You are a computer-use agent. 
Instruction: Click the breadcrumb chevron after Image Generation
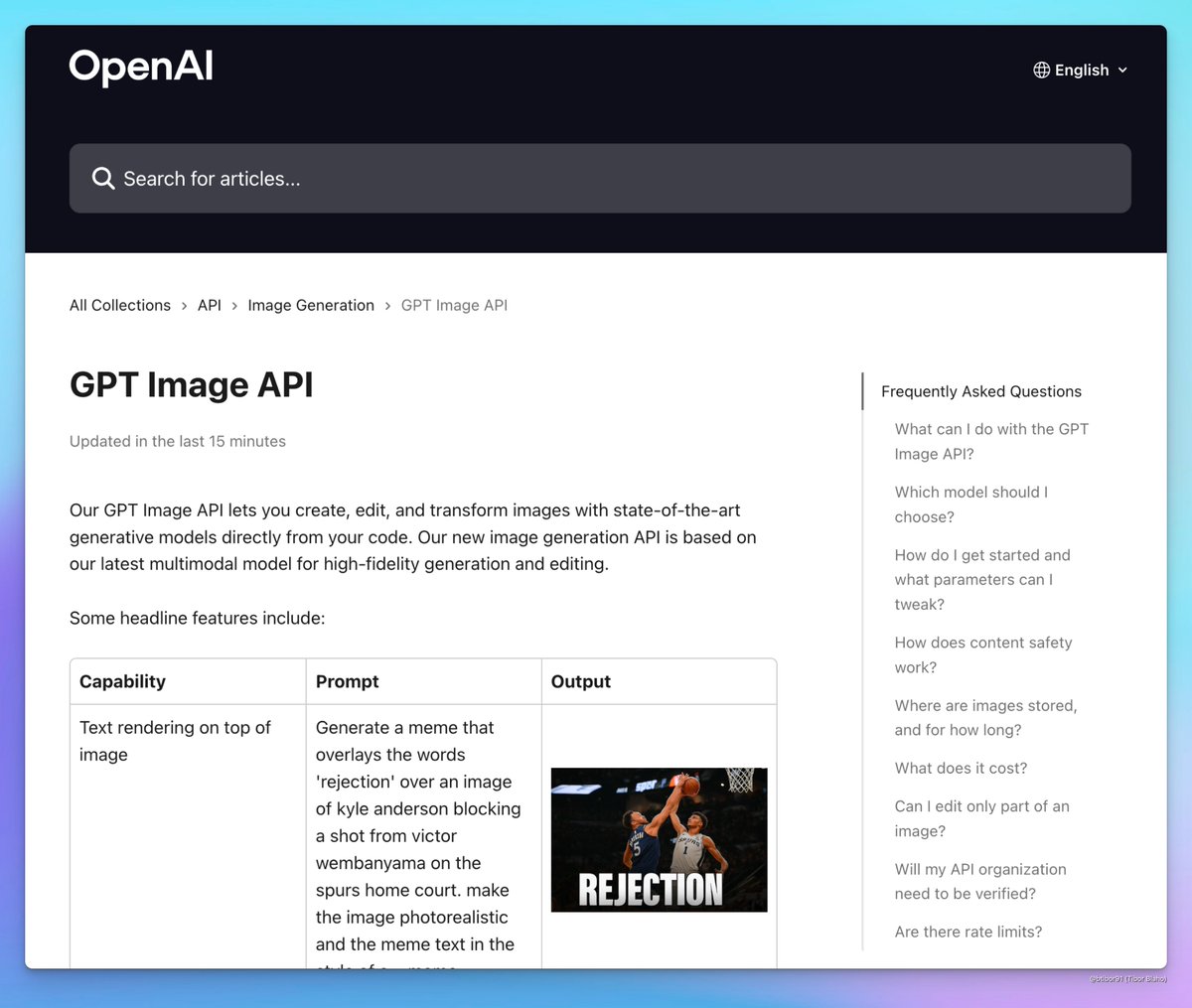386,306
